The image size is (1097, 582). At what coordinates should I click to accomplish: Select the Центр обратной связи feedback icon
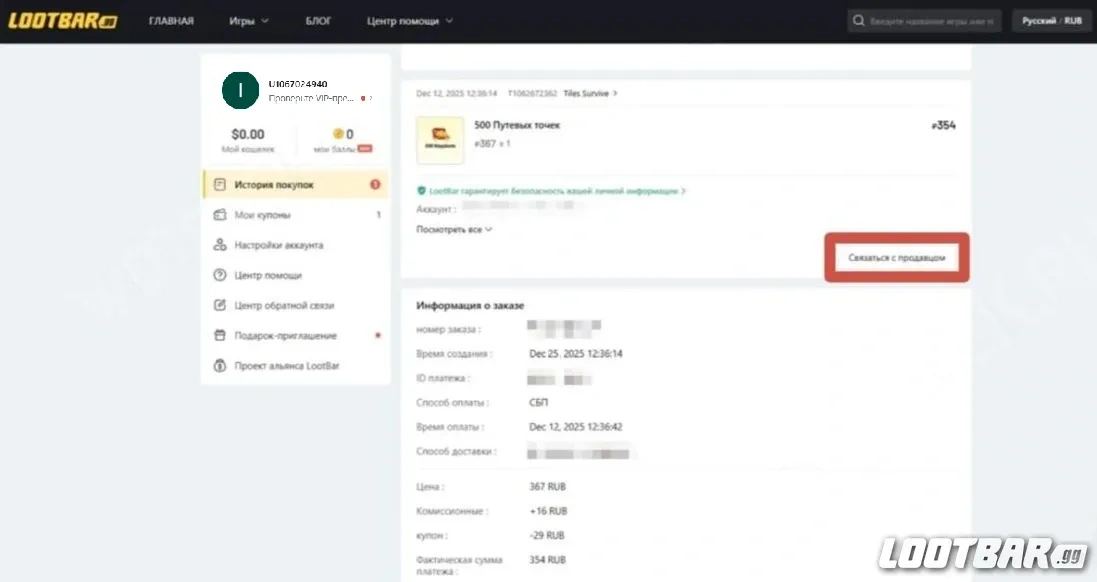220,305
